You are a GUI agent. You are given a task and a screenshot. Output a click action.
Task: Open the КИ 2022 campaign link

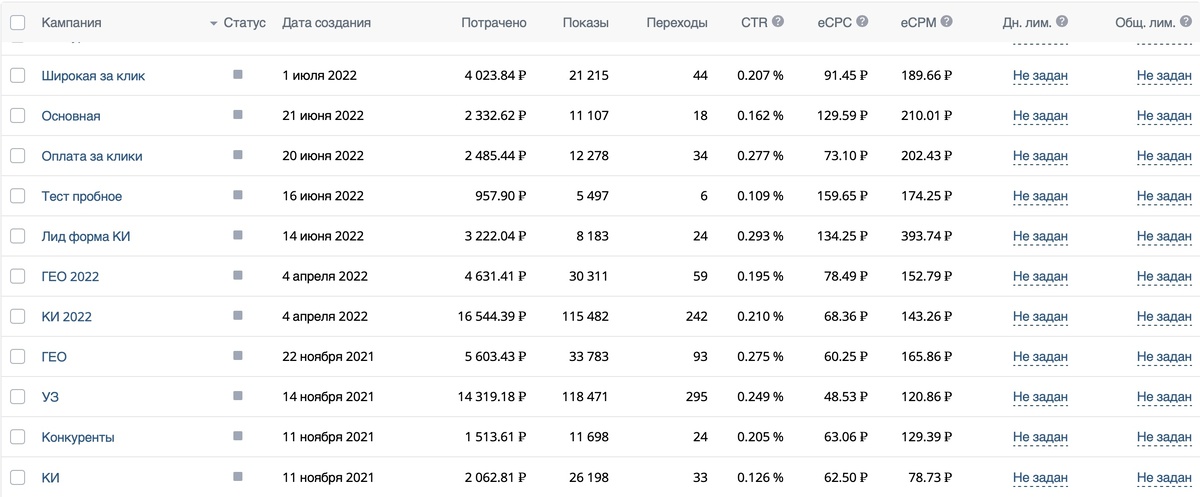click(66, 316)
